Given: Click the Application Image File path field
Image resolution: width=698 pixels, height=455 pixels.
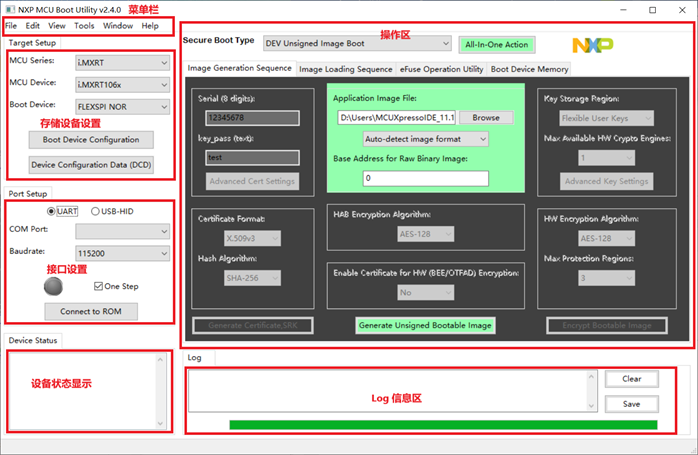Looking at the screenshot, I should coord(397,118).
